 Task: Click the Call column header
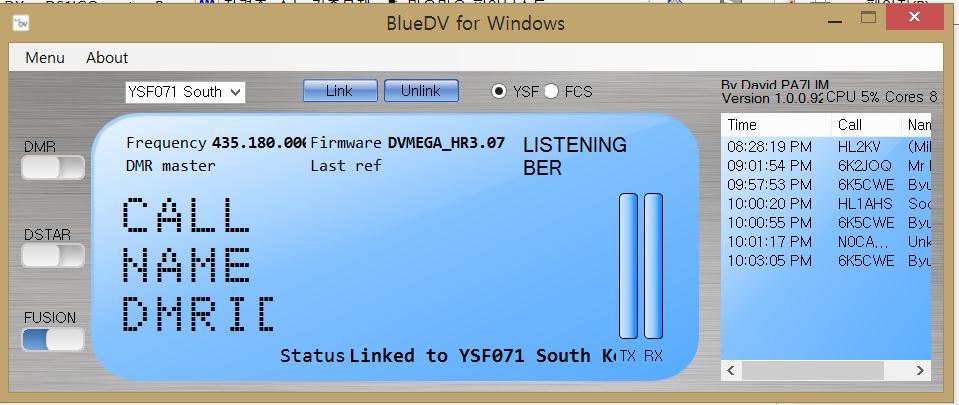click(x=866, y=125)
